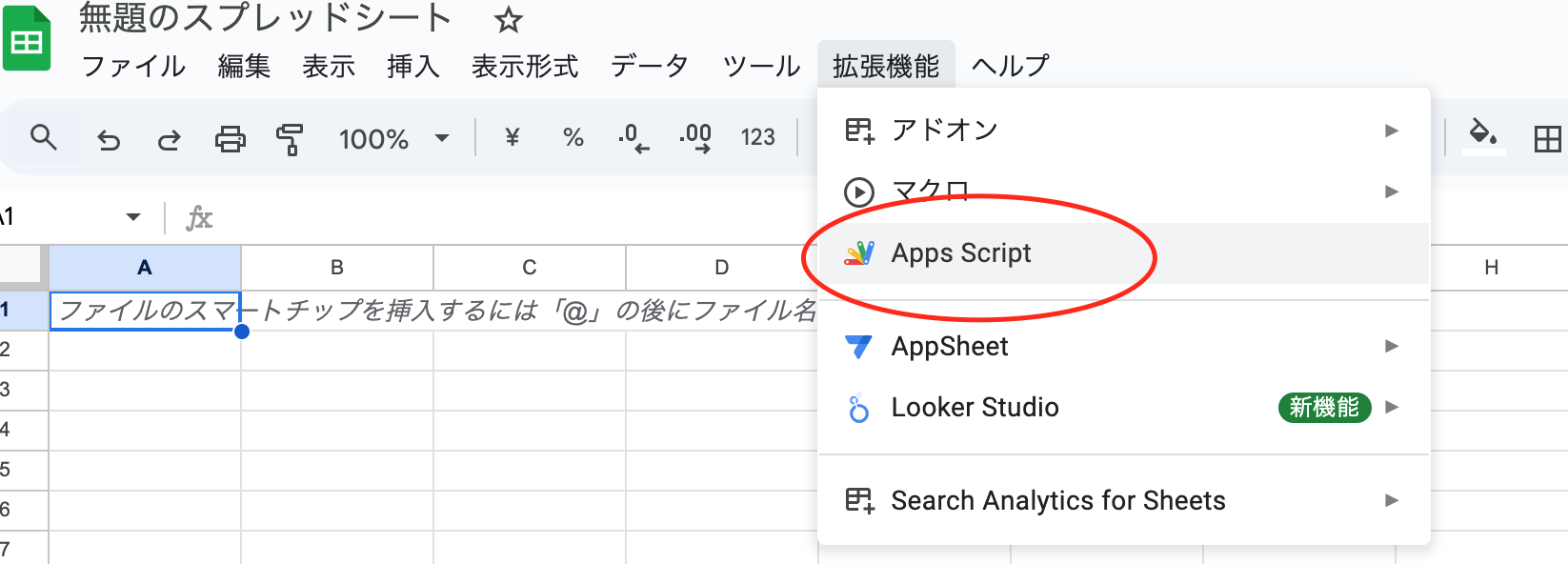Open the borders tool
The image size is (1568, 564).
coord(1548,139)
